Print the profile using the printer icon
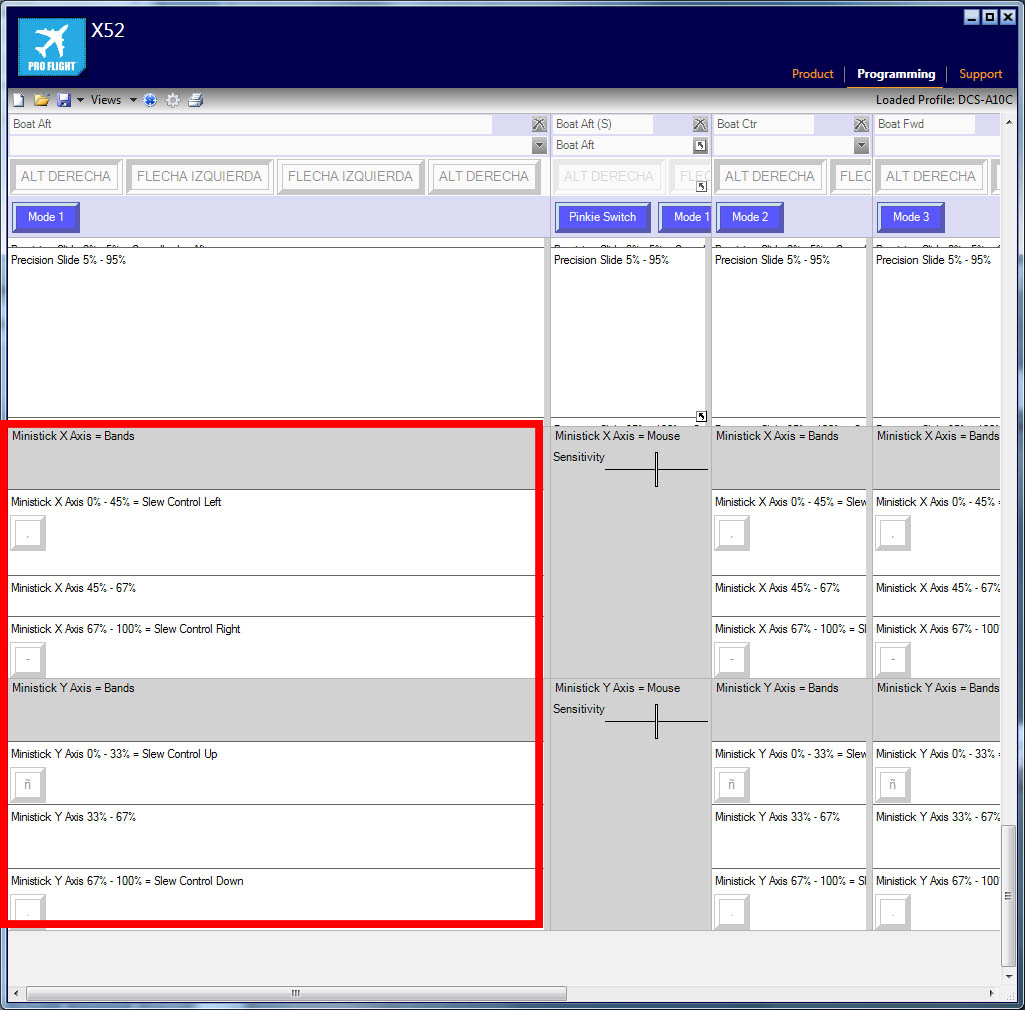This screenshot has width=1025, height=1010. 195,100
